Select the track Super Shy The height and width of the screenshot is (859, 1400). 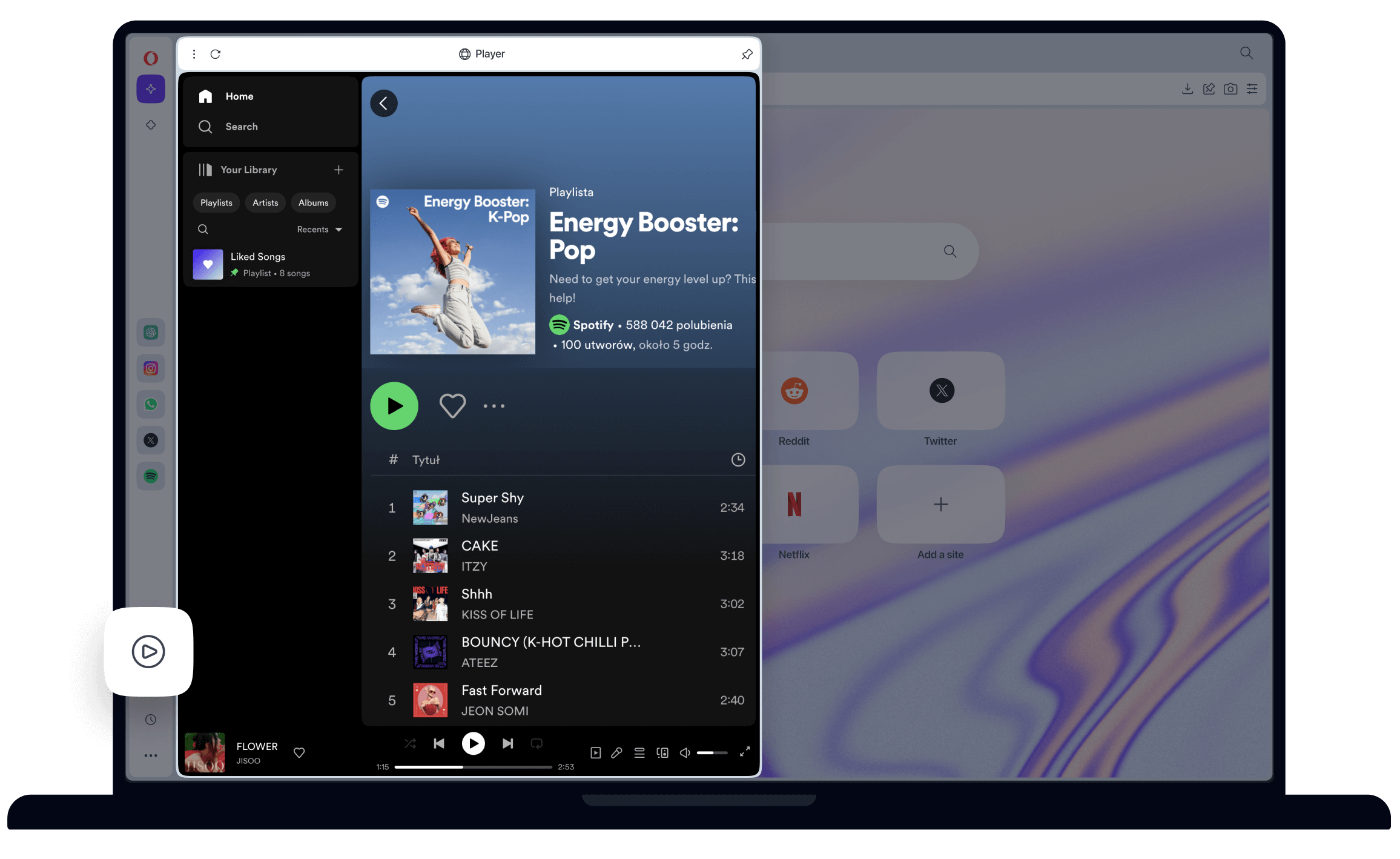(x=492, y=498)
